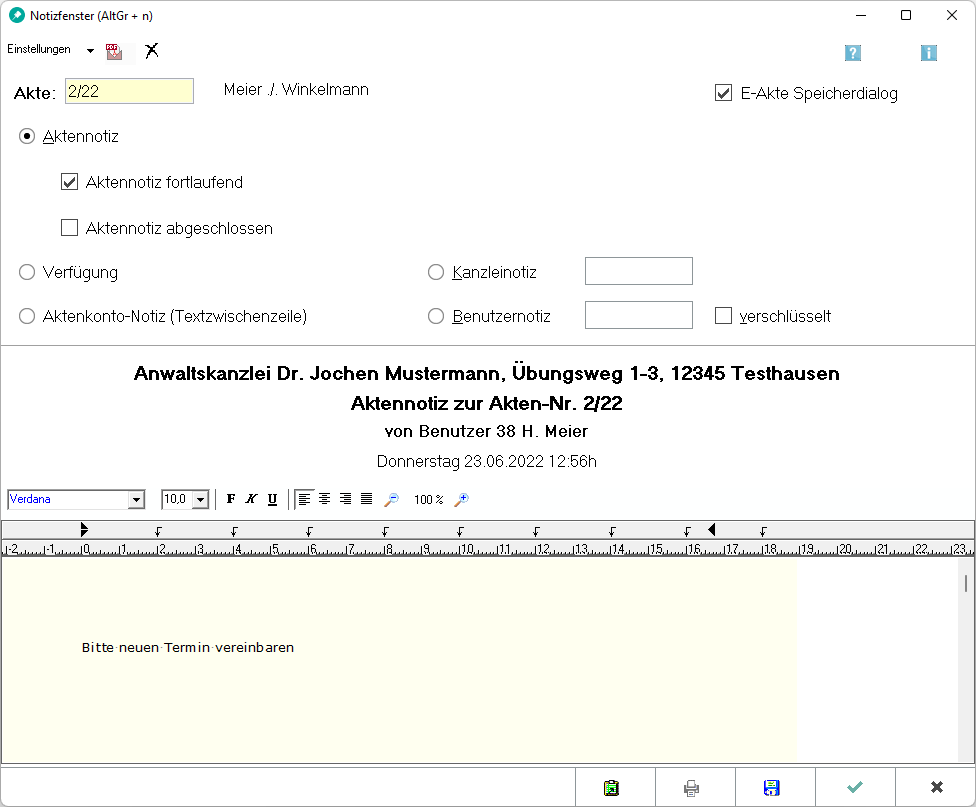Toggle E-Akte Speicherdialog checkbox
This screenshot has width=976, height=807.
pyautogui.click(x=723, y=93)
